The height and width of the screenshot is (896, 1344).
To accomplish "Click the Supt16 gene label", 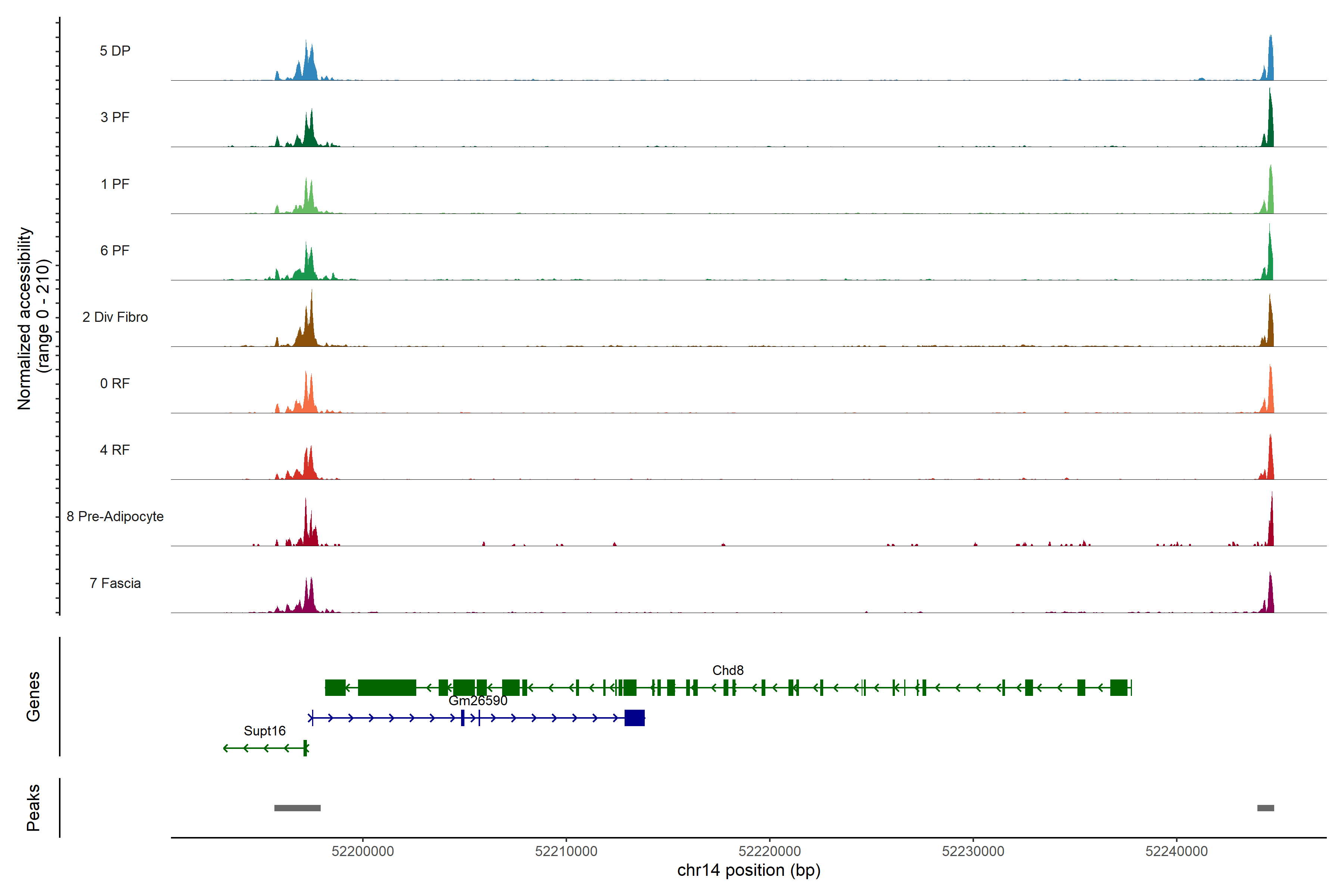I will click(x=265, y=731).
